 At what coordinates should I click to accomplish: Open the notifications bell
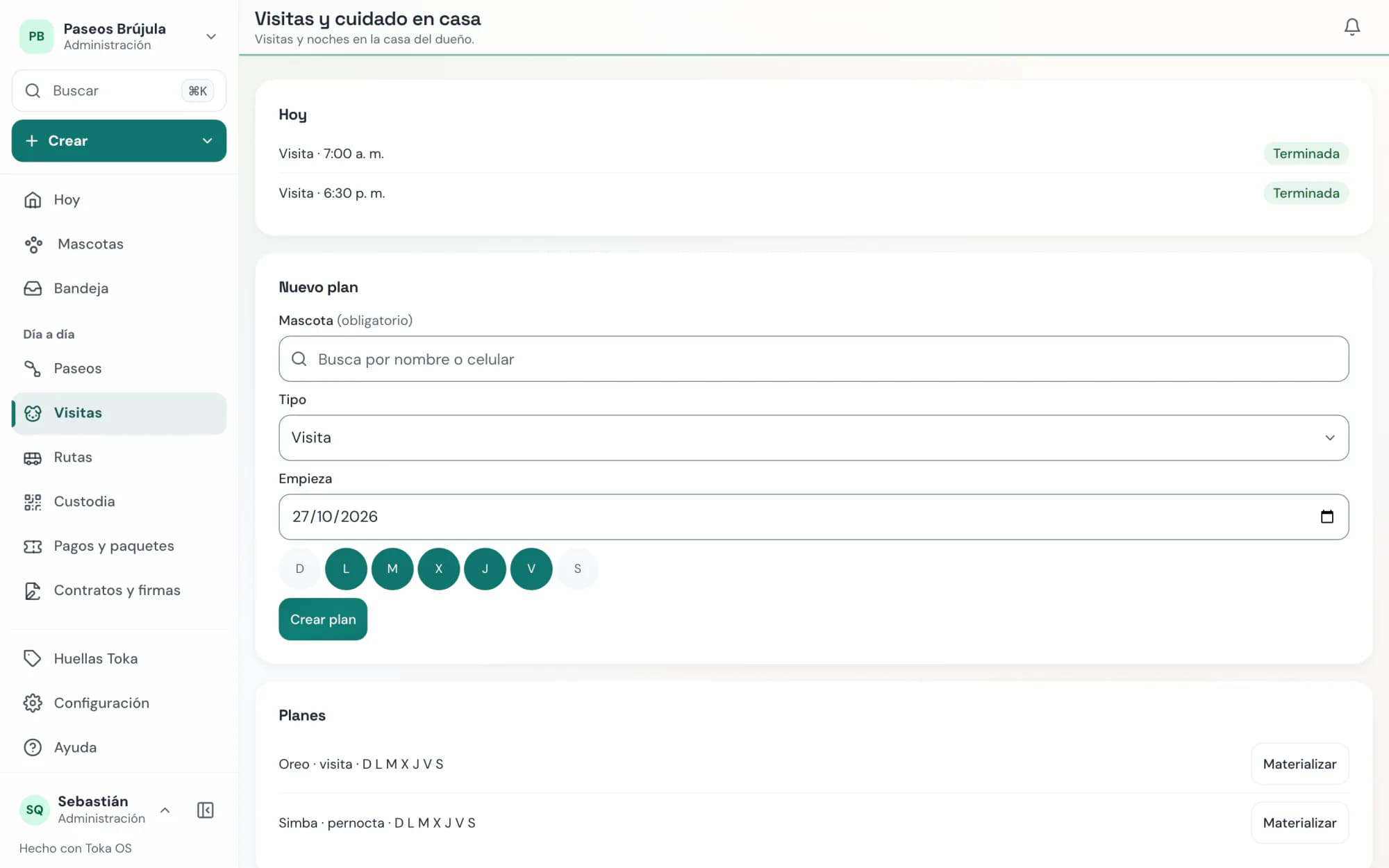point(1351,27)
